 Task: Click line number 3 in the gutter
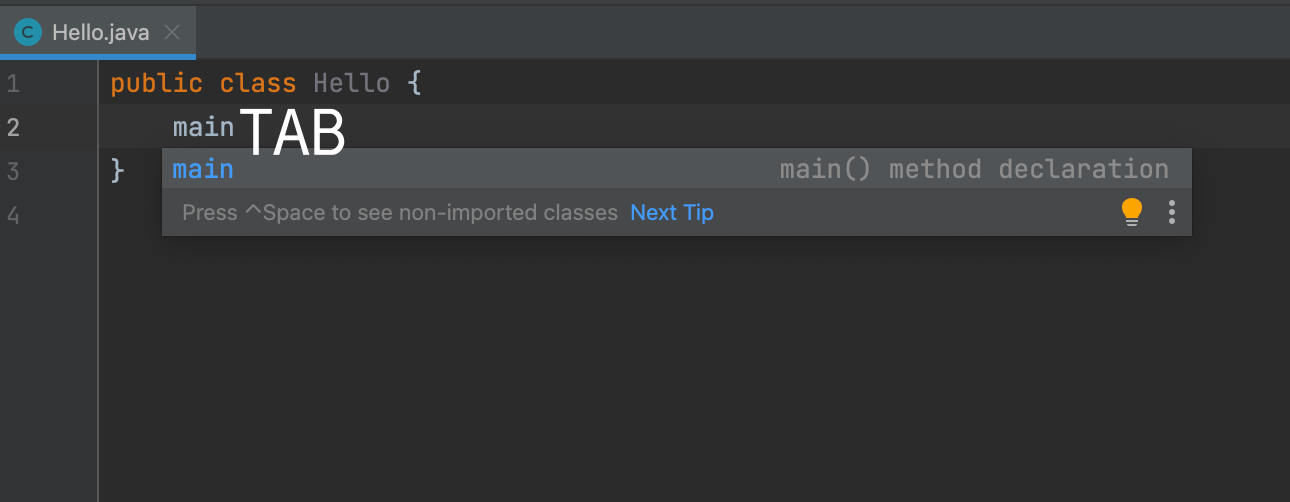(13, 171)
